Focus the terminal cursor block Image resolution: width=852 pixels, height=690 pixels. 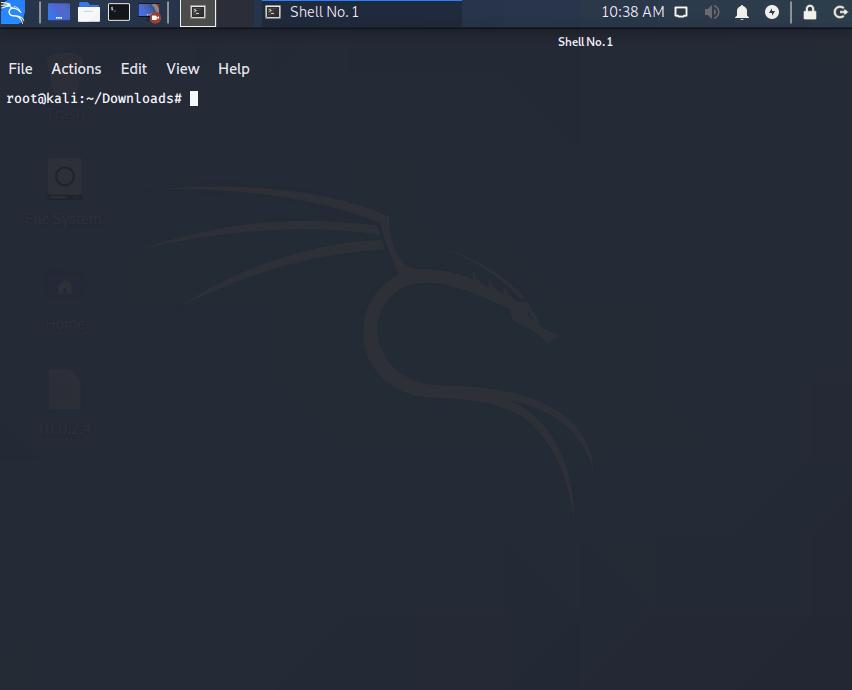194,98
